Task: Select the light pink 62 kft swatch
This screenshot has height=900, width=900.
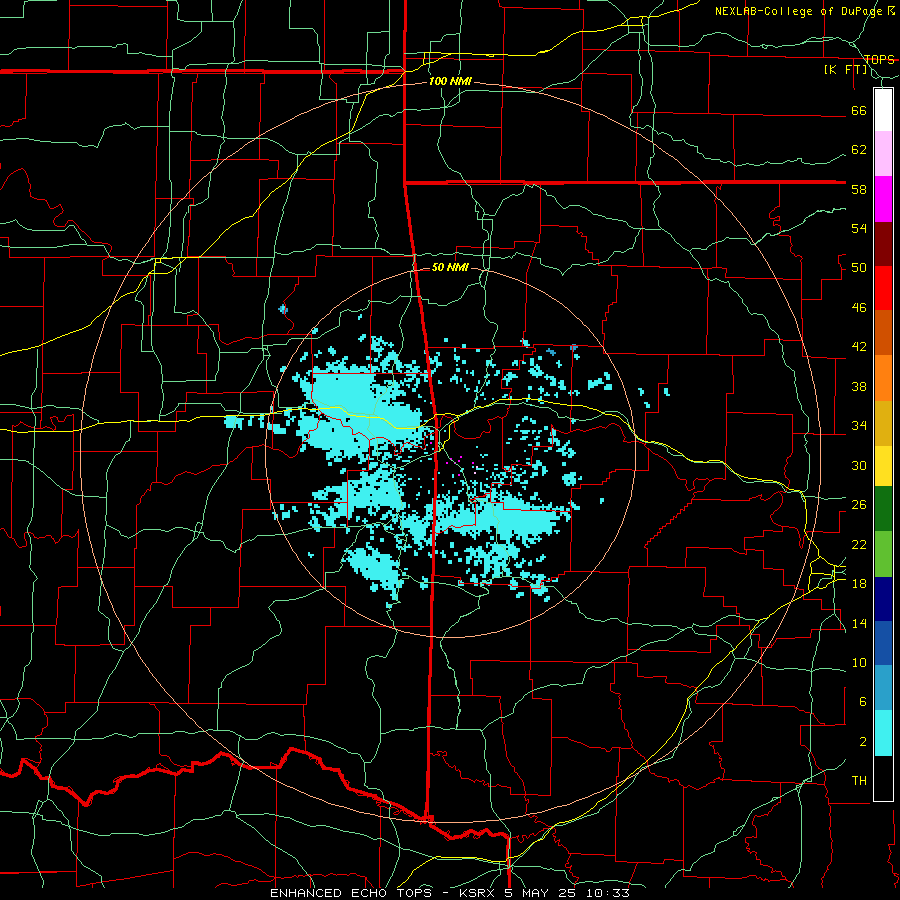Action: click(x=883, y=154)
